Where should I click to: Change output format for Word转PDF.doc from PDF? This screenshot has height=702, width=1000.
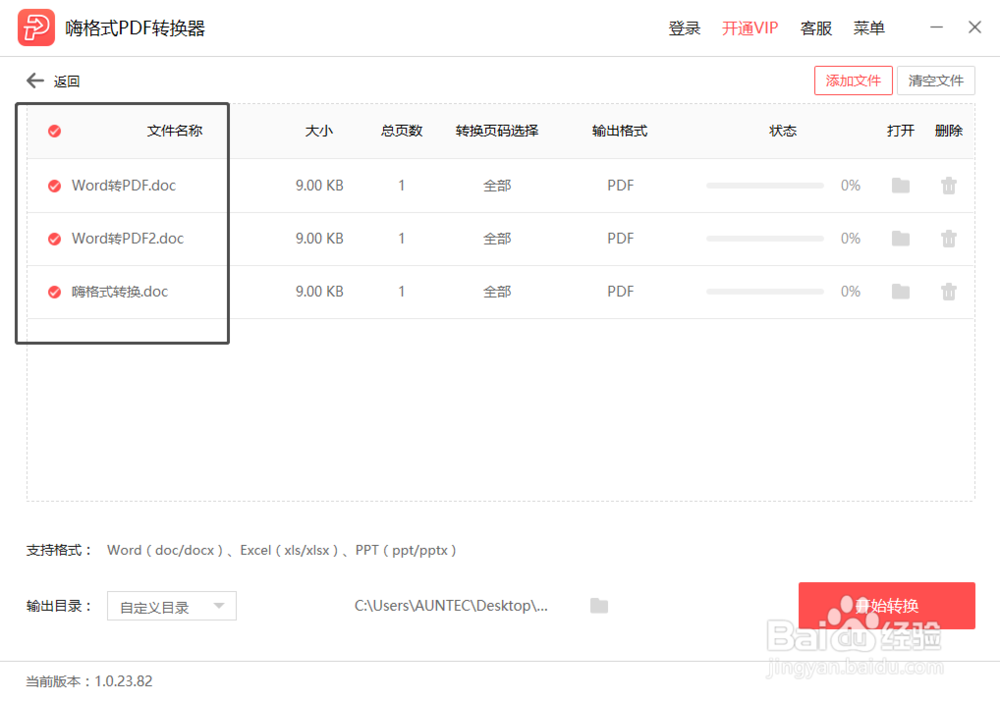(x=620, y=185)
